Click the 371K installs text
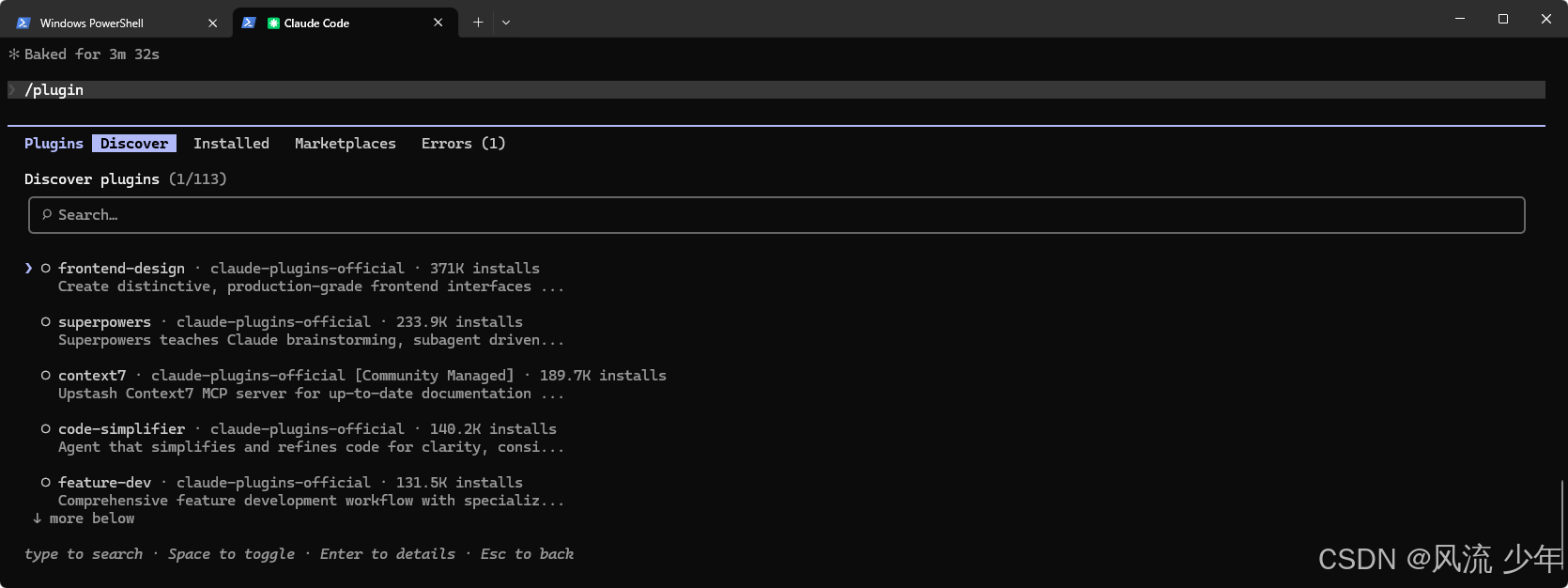Image resolution: width=1568 pixels, height=588 pixels. 484,269
